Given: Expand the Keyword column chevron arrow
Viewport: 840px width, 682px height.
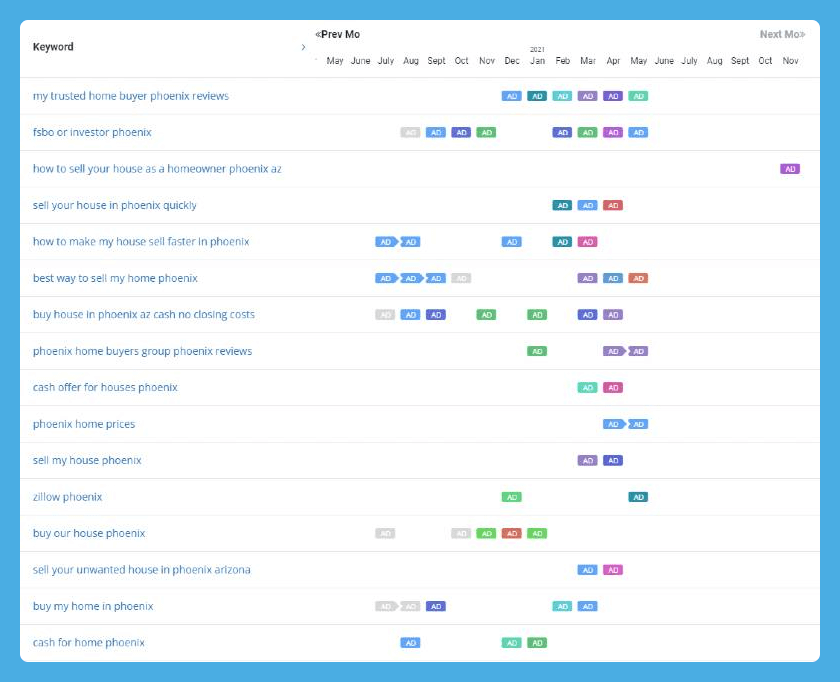Looking at the screenshot, I should [303, 47].
